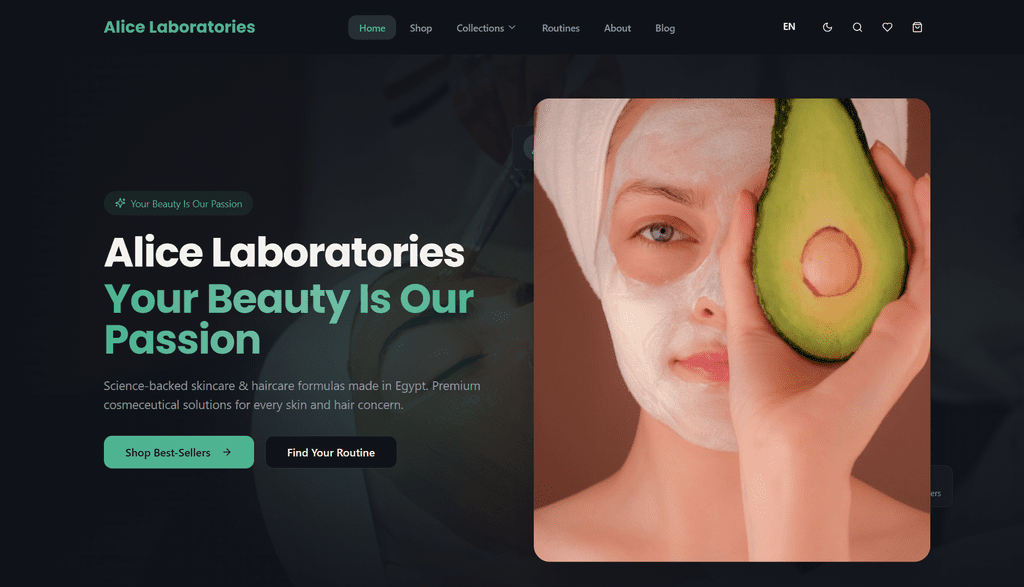
Task: Open the About page
Action: [x=617, y=28]
